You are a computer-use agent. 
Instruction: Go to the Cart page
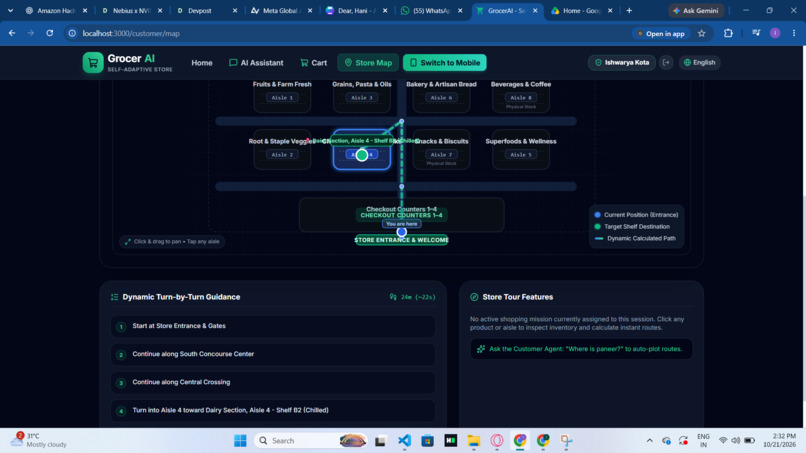pos(314,63)
